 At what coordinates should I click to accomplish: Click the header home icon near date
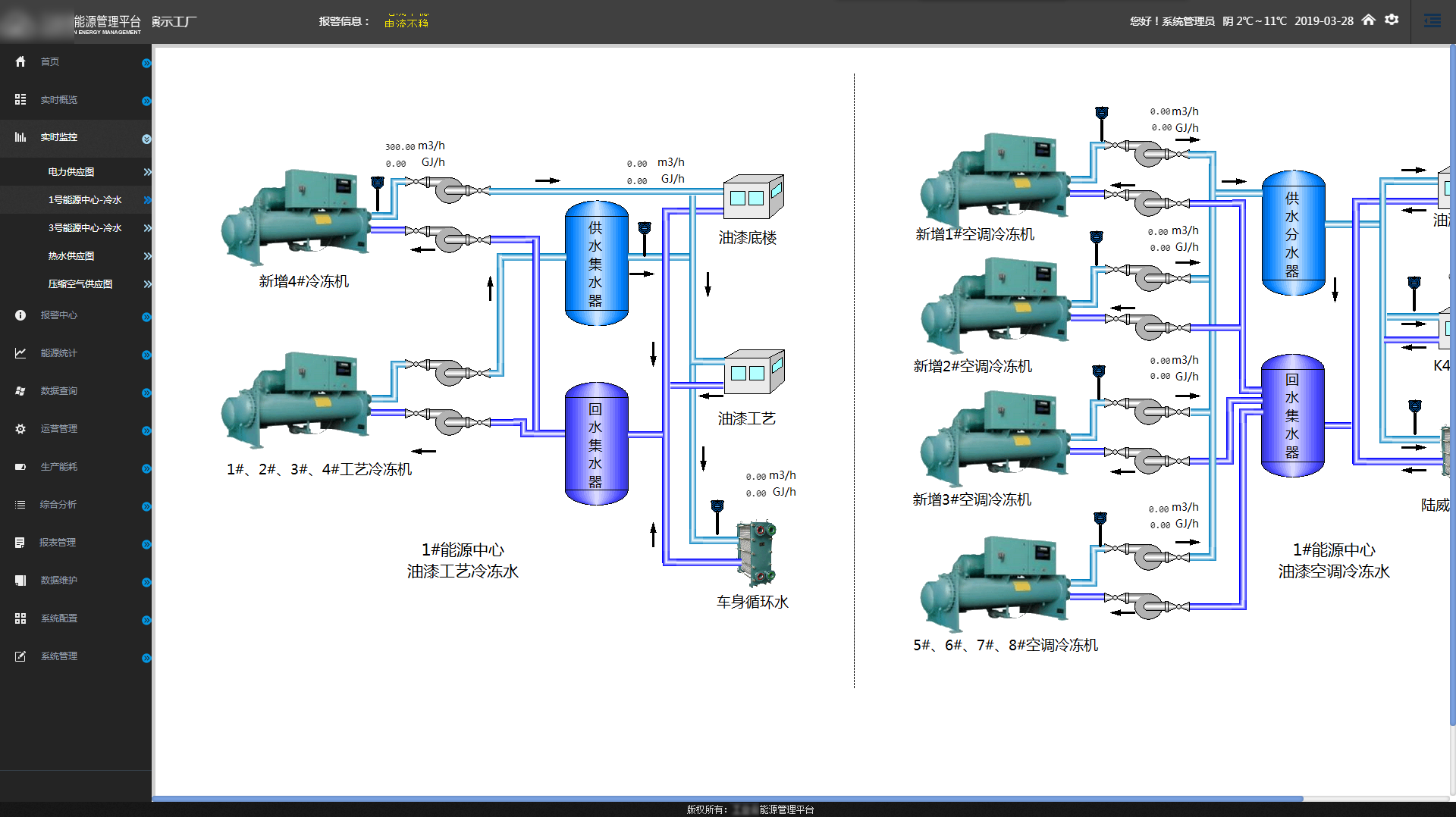coord(1369,20)
